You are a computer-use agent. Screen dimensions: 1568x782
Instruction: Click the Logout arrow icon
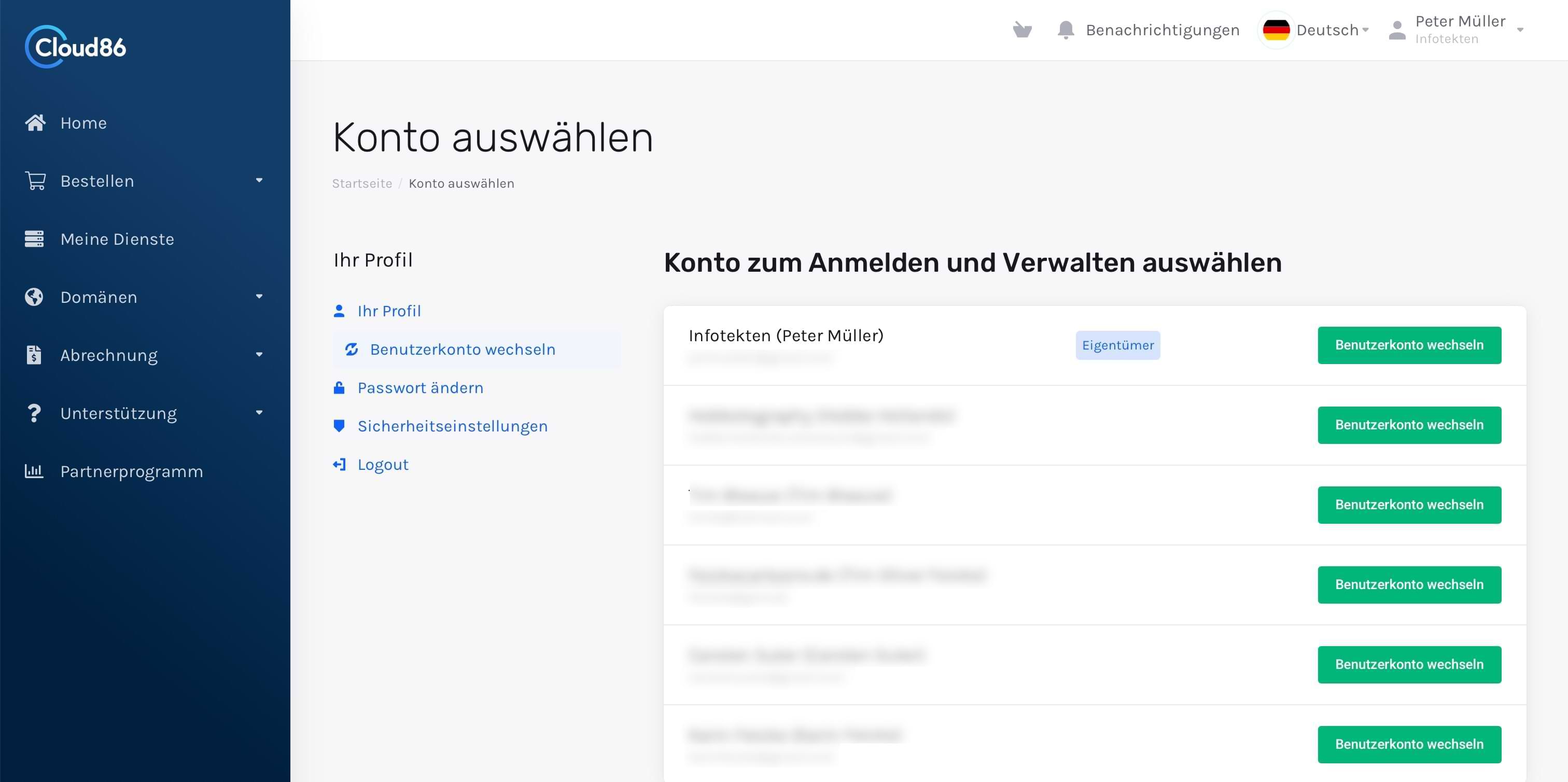pyautogui.click(x=339, y=464)
